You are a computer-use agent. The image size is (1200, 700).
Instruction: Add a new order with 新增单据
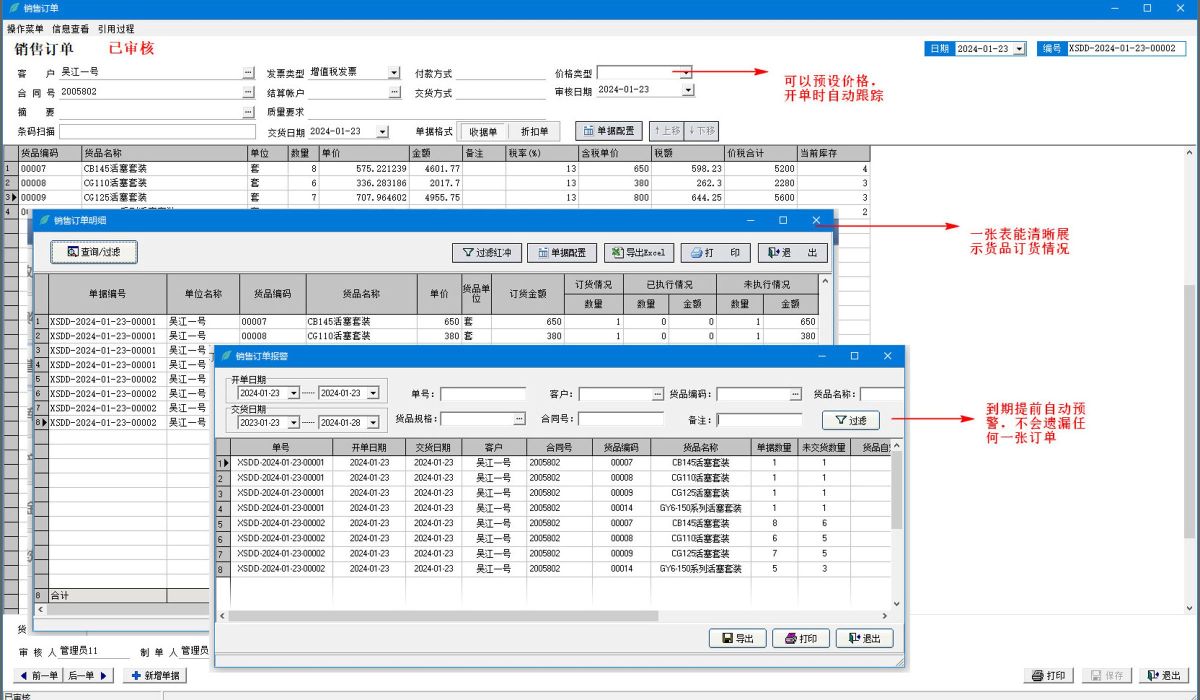pyautogui.click(x=155, y=676)
